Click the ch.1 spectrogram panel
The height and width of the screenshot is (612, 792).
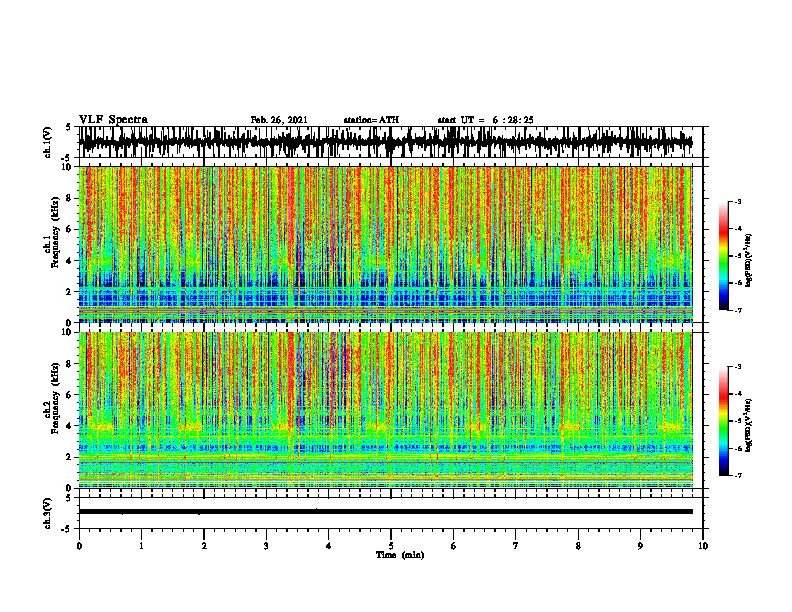click(x=385, y=244)
